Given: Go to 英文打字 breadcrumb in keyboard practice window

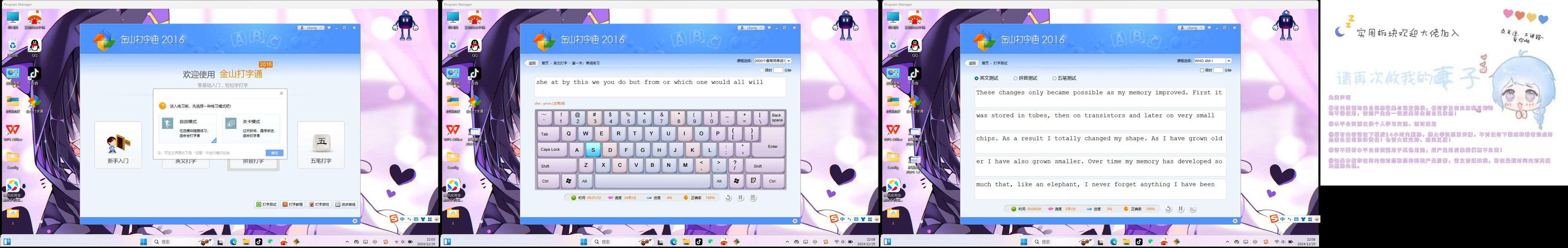Looking at the screenshot, I should (x=560, y=63).
